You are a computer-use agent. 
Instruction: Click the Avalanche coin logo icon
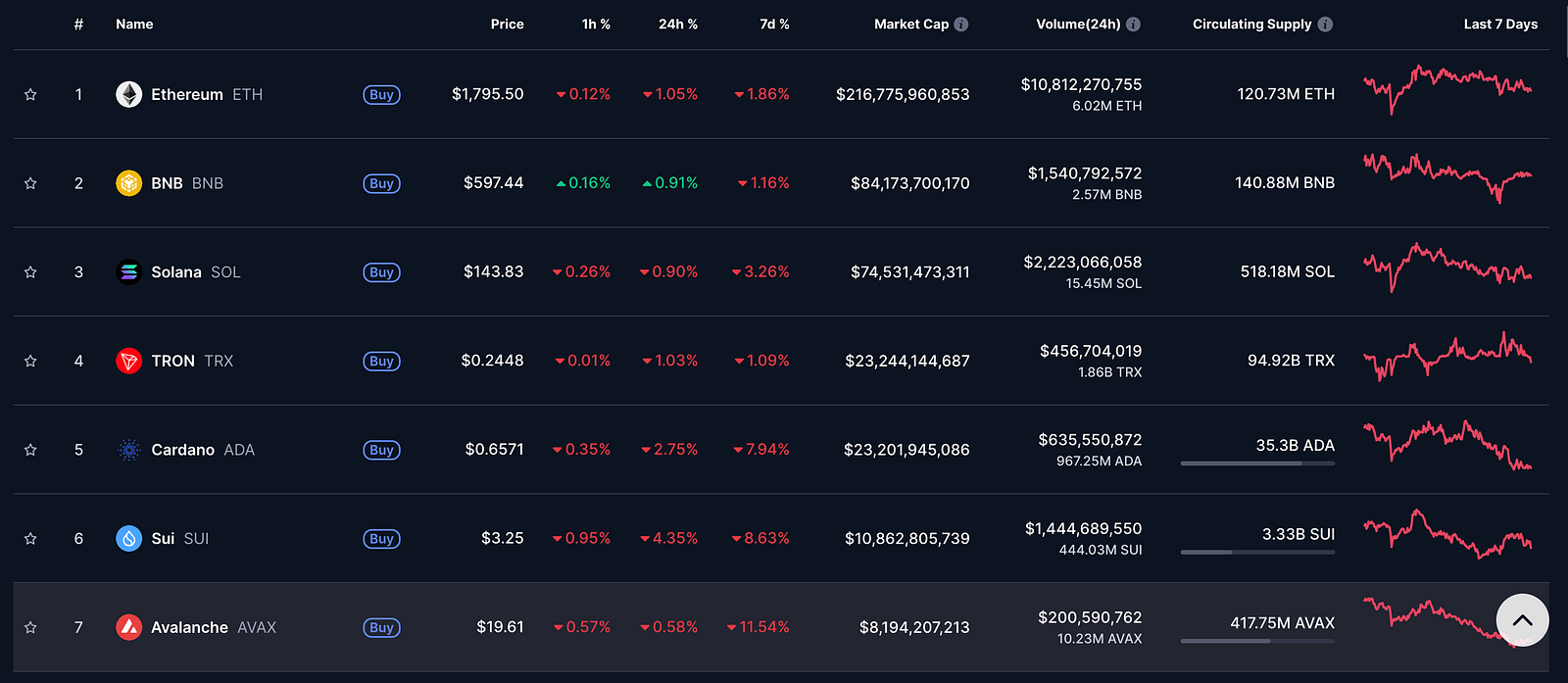pos(129,627)
